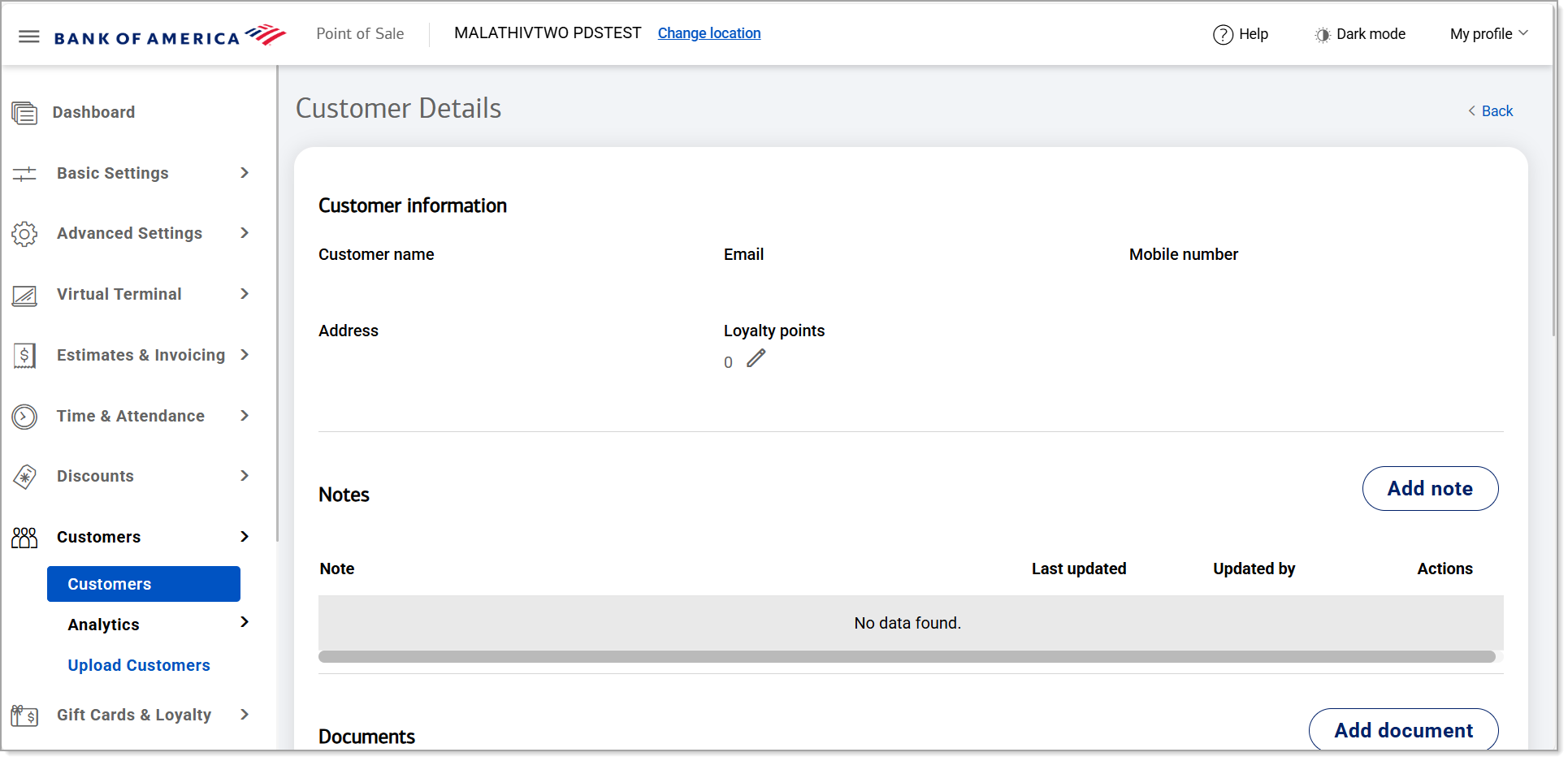Click the loyalty points value 0
This screenshot has height=761, width=1568.
[728, 362]
